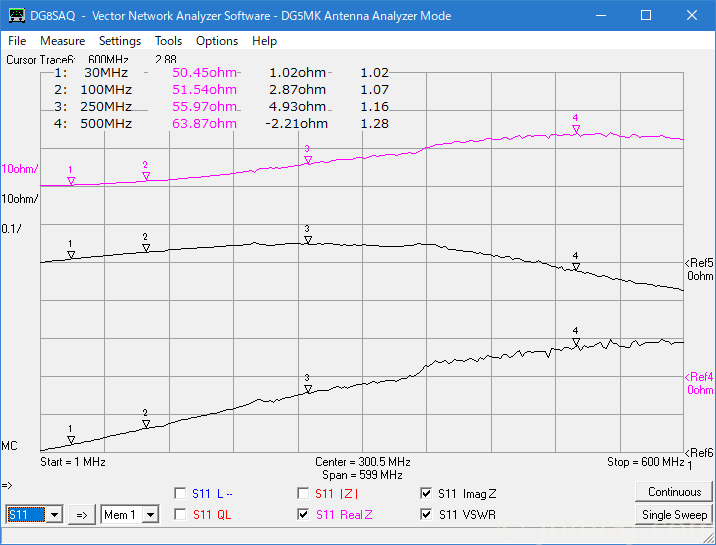
Task: Click the 63.87ohm real impedance value
Action: (205, 123)
